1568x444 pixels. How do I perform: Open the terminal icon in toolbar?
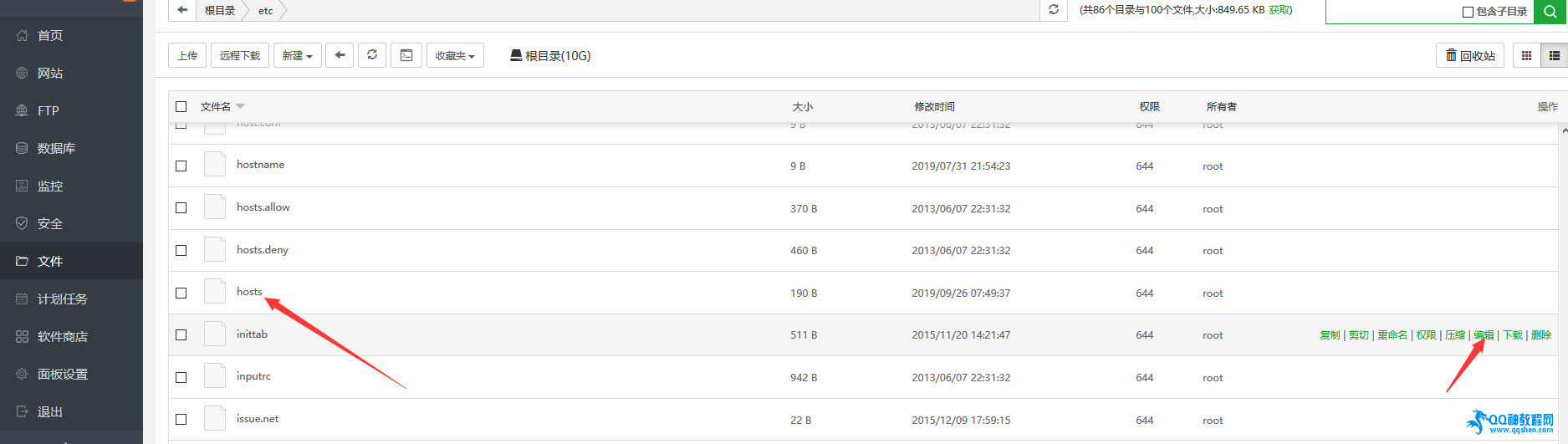coord(406,55)
